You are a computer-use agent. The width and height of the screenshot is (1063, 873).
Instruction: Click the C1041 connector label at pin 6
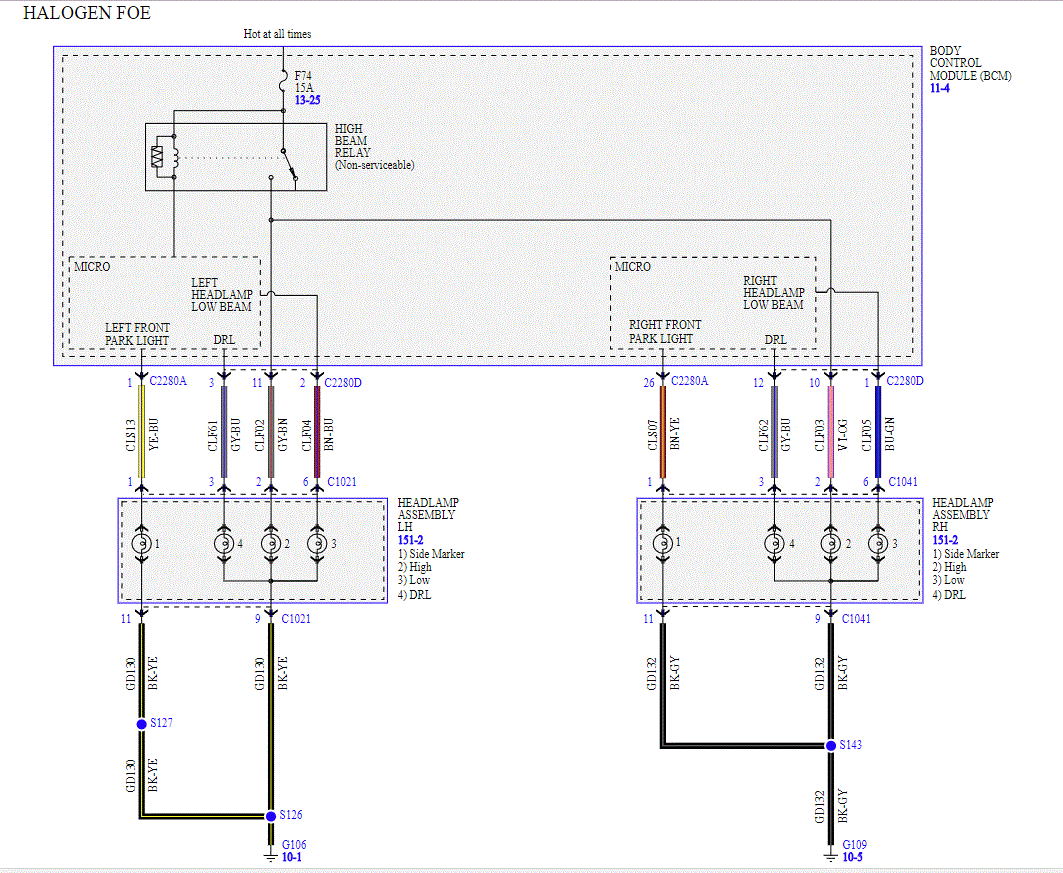click(903, 482)
